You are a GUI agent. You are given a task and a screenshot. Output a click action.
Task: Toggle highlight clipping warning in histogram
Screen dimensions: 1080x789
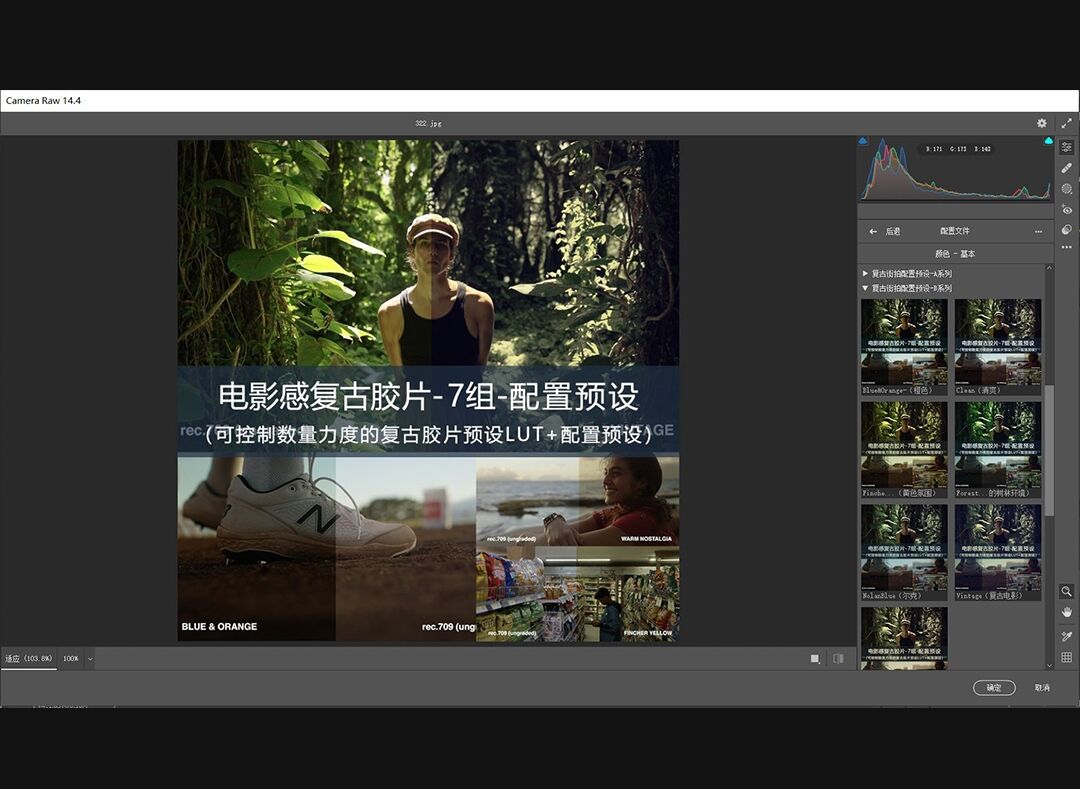1048,141
